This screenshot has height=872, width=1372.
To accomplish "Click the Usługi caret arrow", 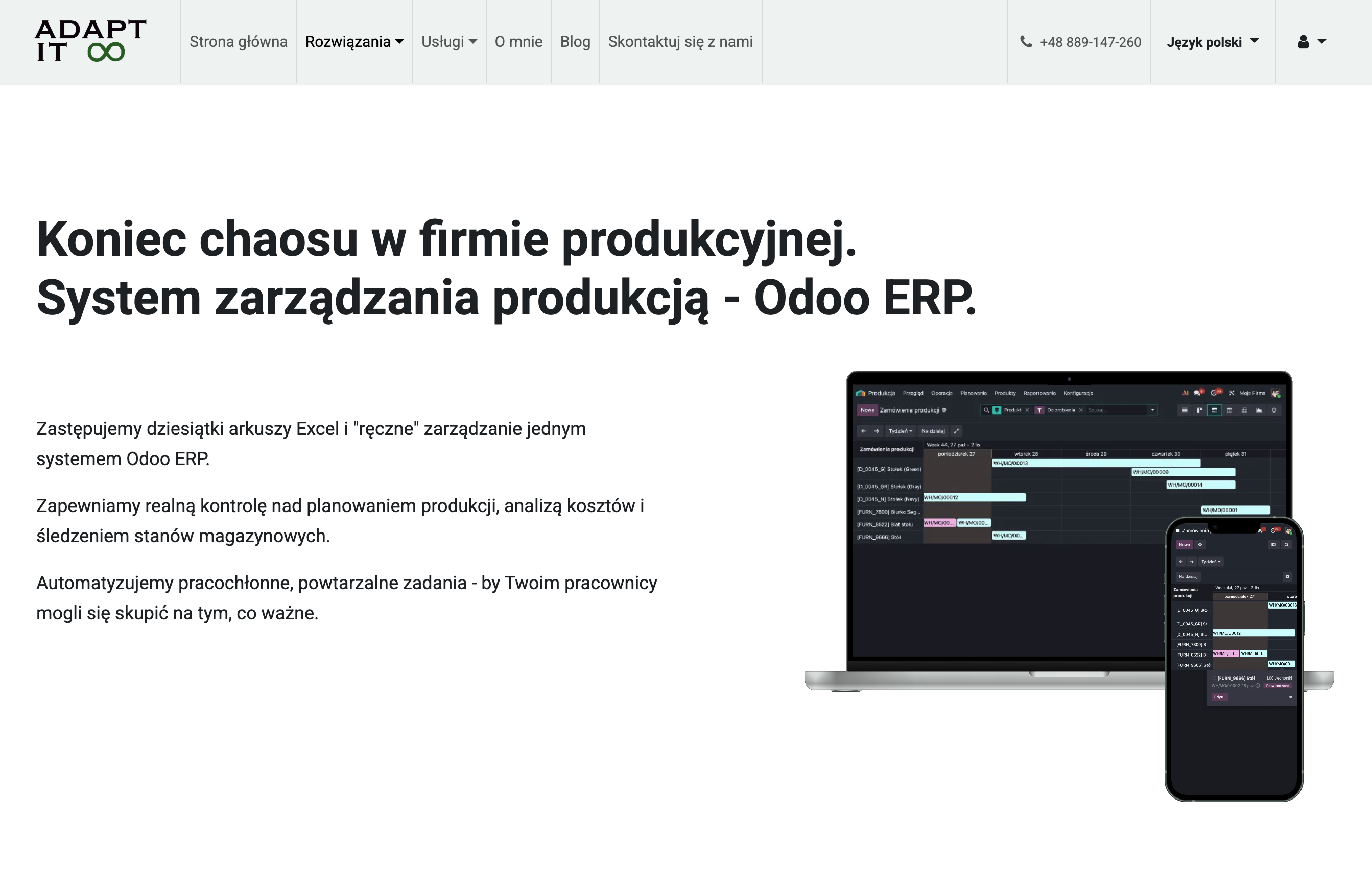I will tap(473, 41).
